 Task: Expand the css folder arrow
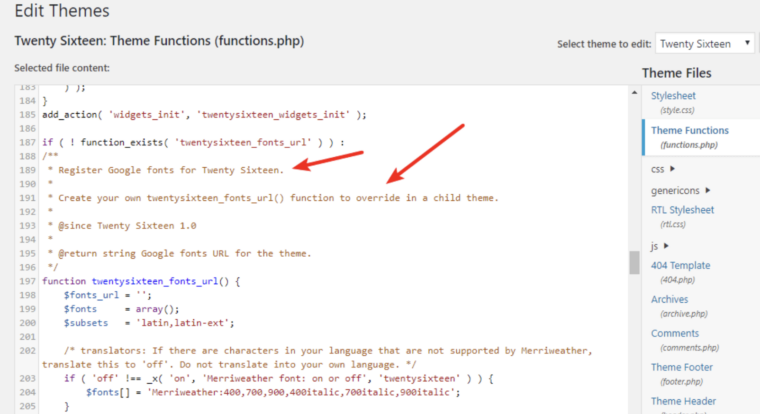pos(673,169)
